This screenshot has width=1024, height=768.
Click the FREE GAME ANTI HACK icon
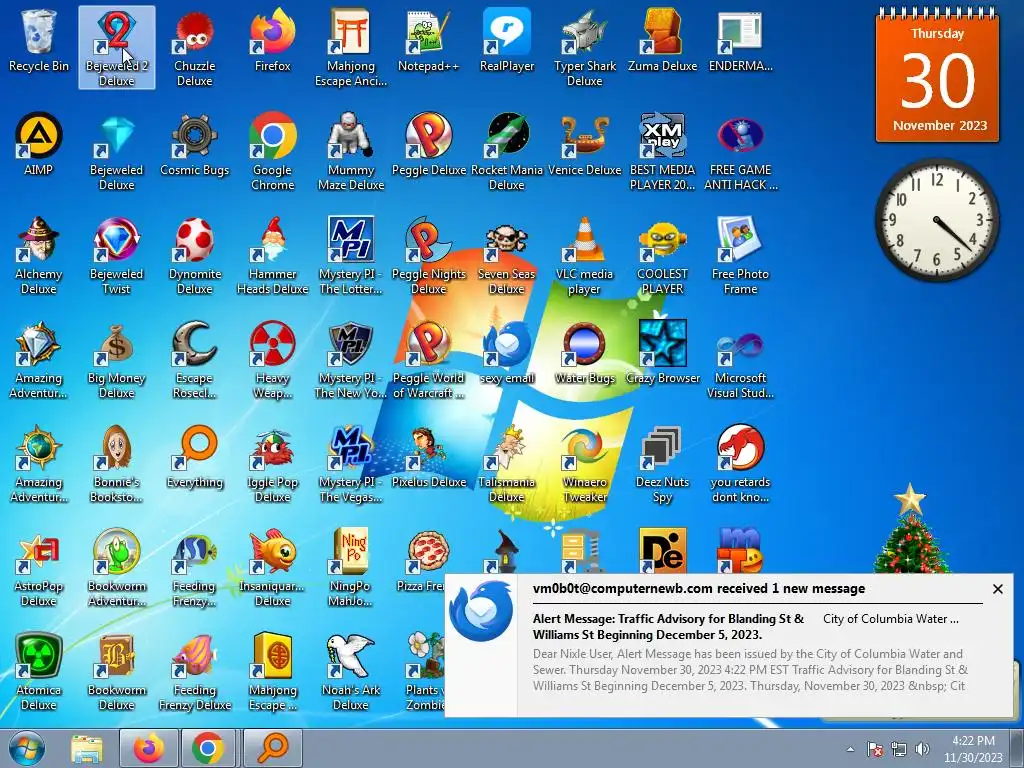740,152
